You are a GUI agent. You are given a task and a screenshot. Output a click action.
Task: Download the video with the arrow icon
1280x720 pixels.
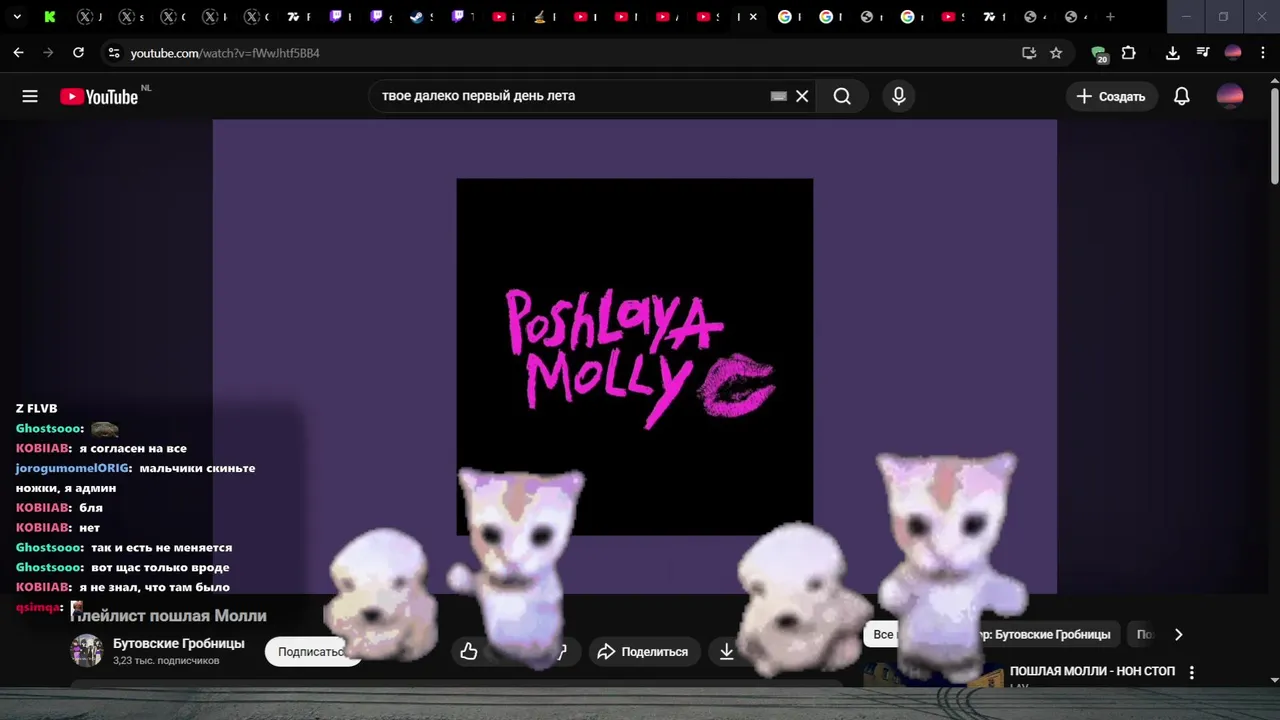727,652
